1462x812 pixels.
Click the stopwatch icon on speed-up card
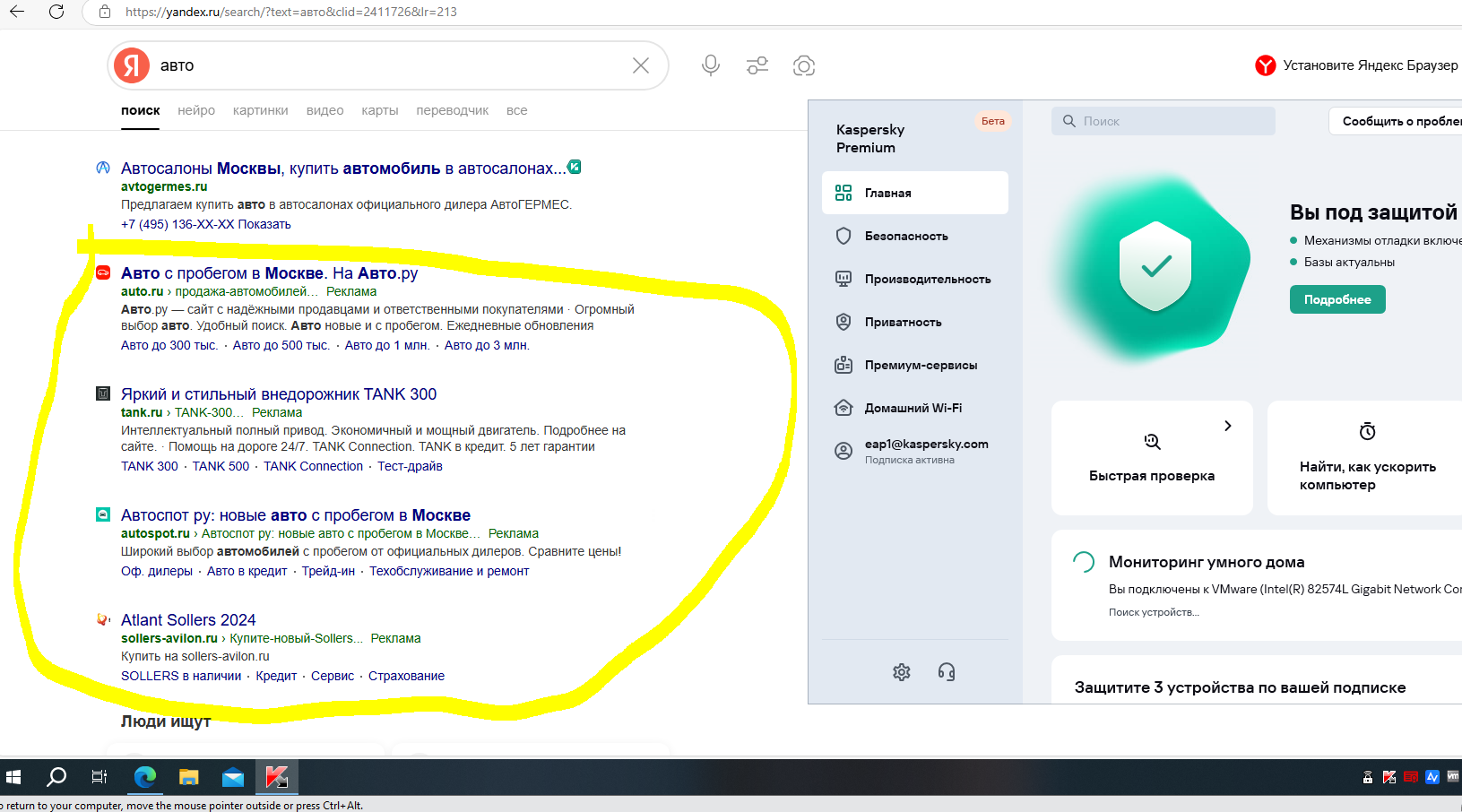point(1368,431)
